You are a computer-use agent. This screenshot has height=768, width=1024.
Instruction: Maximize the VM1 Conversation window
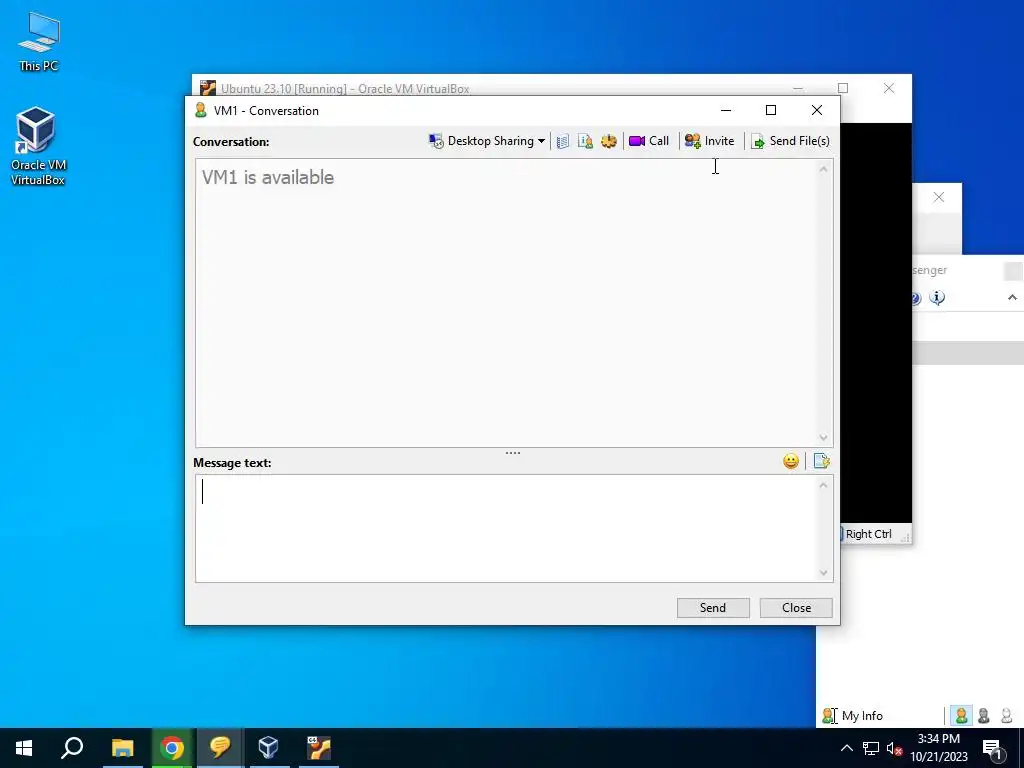pos(771,110)
